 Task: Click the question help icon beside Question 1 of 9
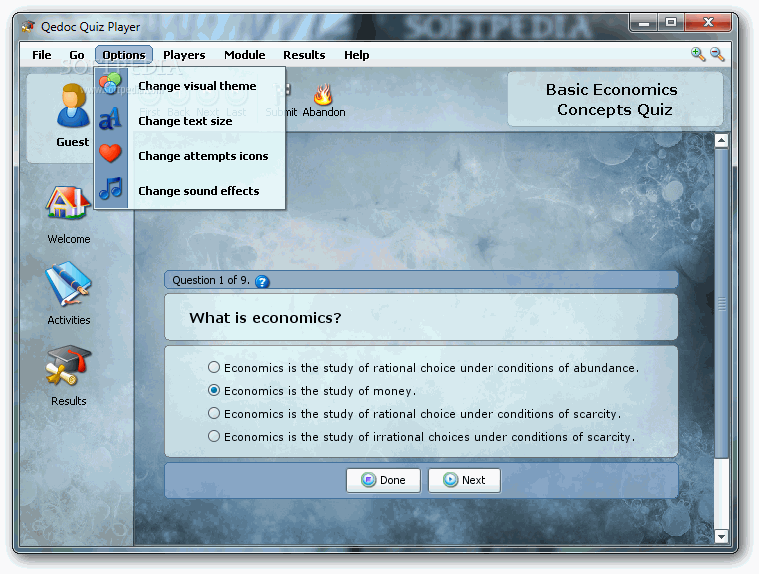pyautogui.click(x=262, y=281)
